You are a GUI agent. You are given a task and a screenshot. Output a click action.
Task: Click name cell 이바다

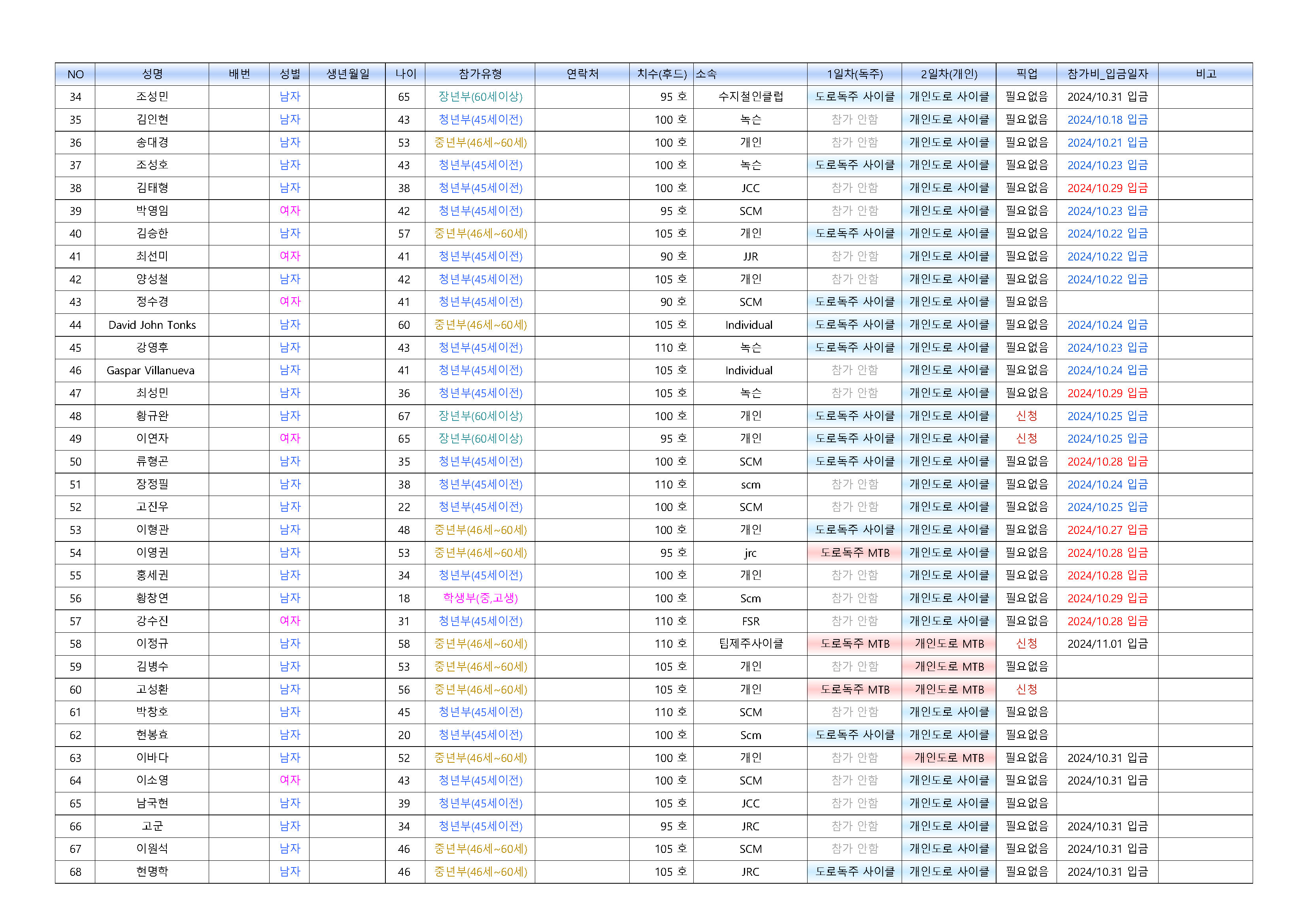pos(152,758)
